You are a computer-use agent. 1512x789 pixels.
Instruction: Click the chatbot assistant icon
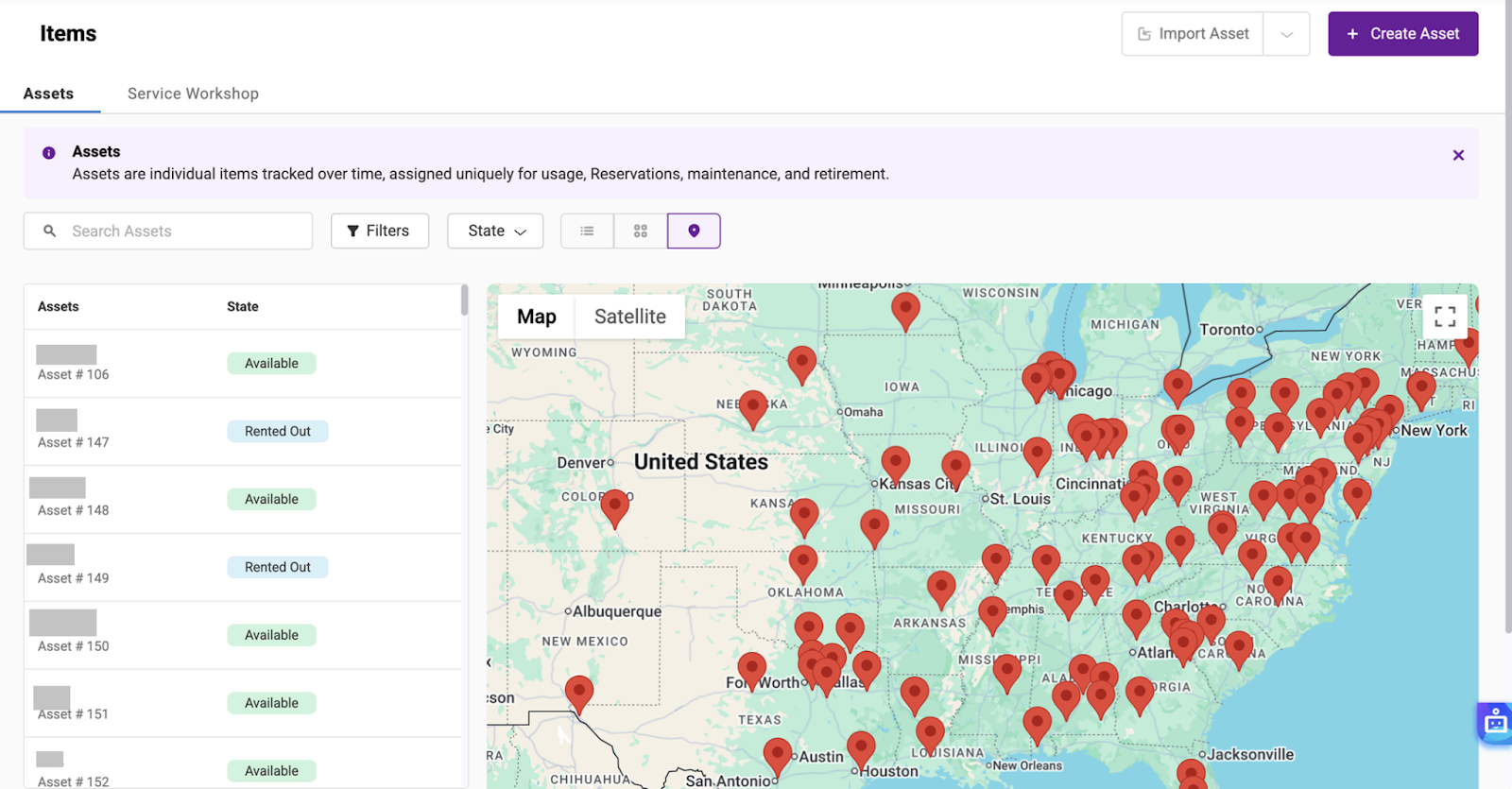1495,723
